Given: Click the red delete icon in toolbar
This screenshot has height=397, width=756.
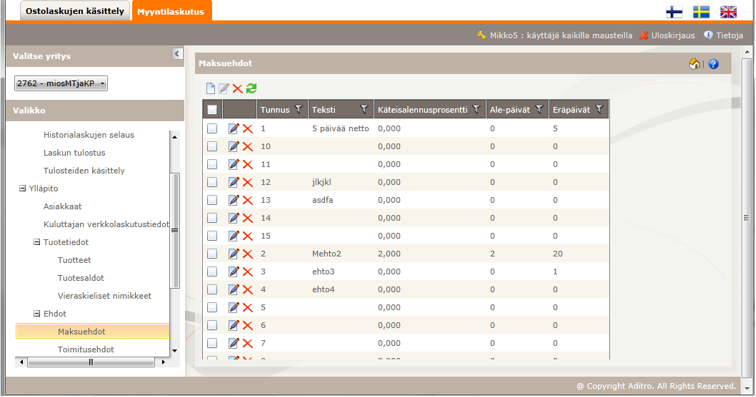Looking at the screenshot, I should 237,88.
